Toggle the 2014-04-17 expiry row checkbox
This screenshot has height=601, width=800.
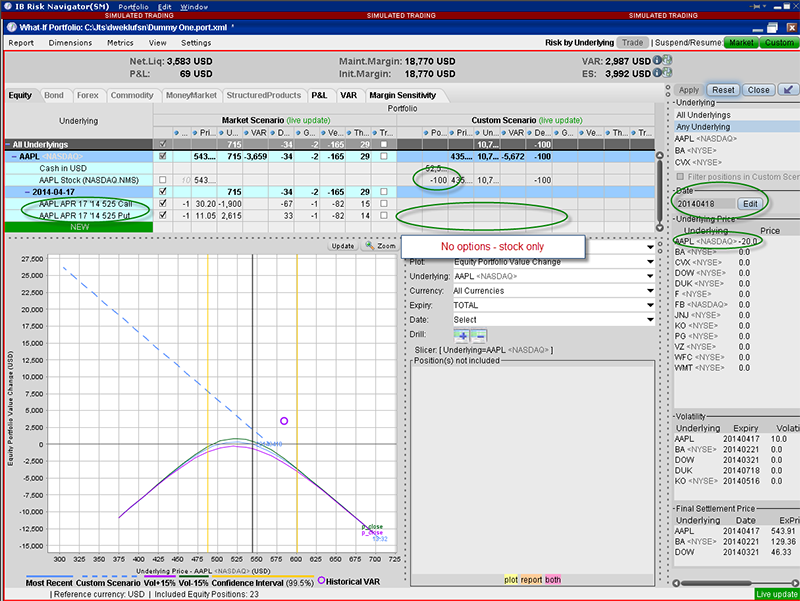pos(163,192)
